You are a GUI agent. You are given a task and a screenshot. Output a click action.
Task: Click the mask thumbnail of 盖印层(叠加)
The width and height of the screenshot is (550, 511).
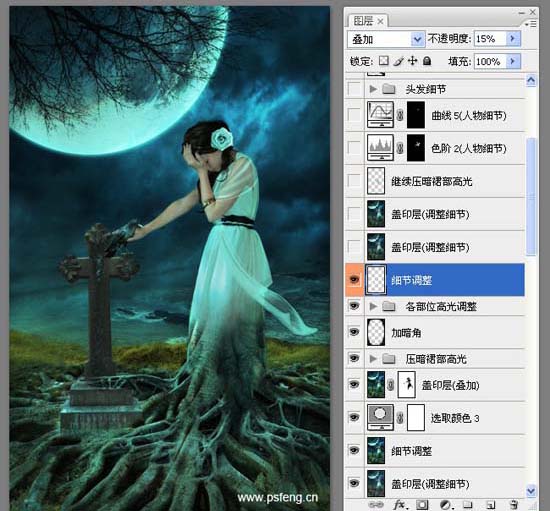[x=407, y=384]
